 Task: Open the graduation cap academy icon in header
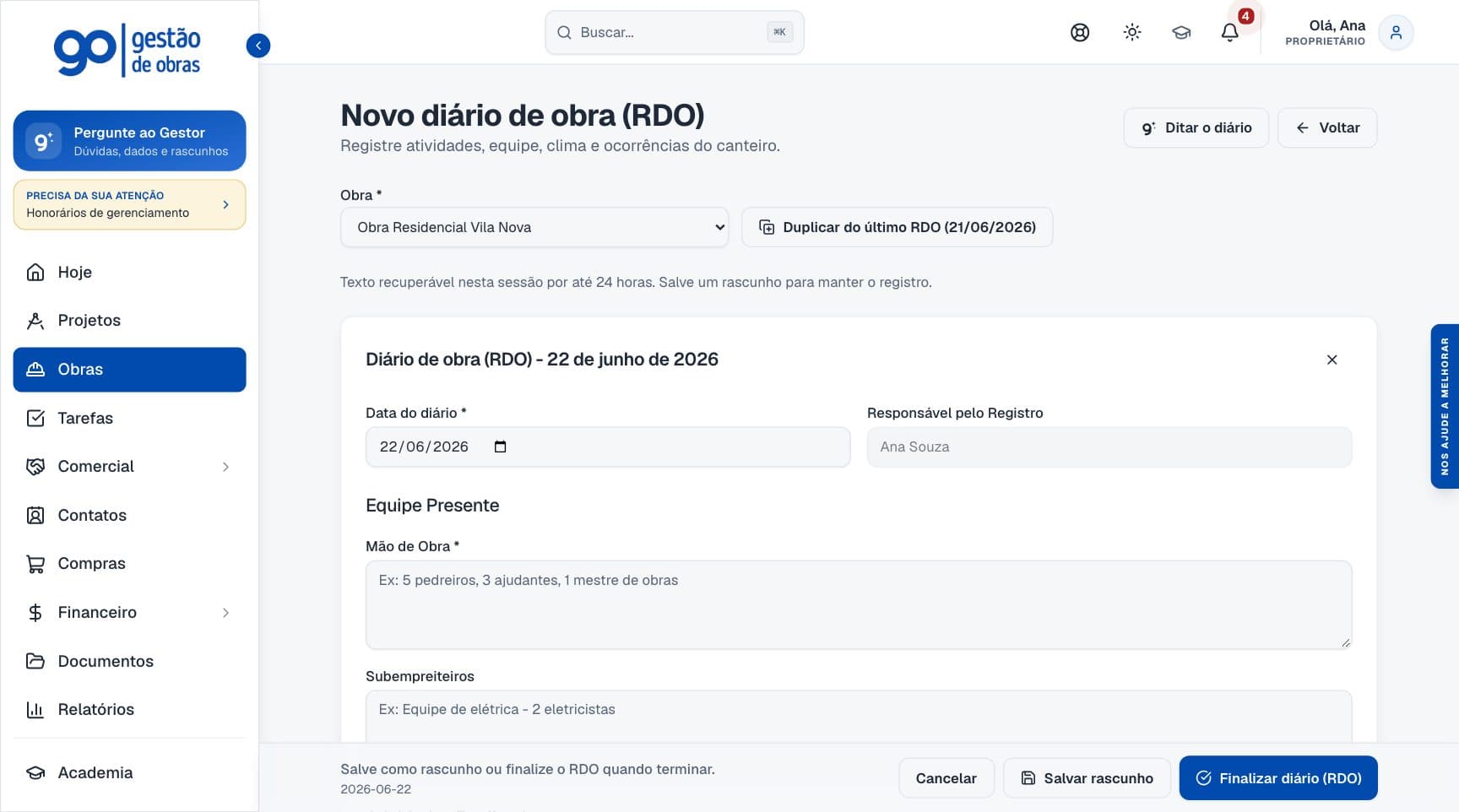point(1181,33)
